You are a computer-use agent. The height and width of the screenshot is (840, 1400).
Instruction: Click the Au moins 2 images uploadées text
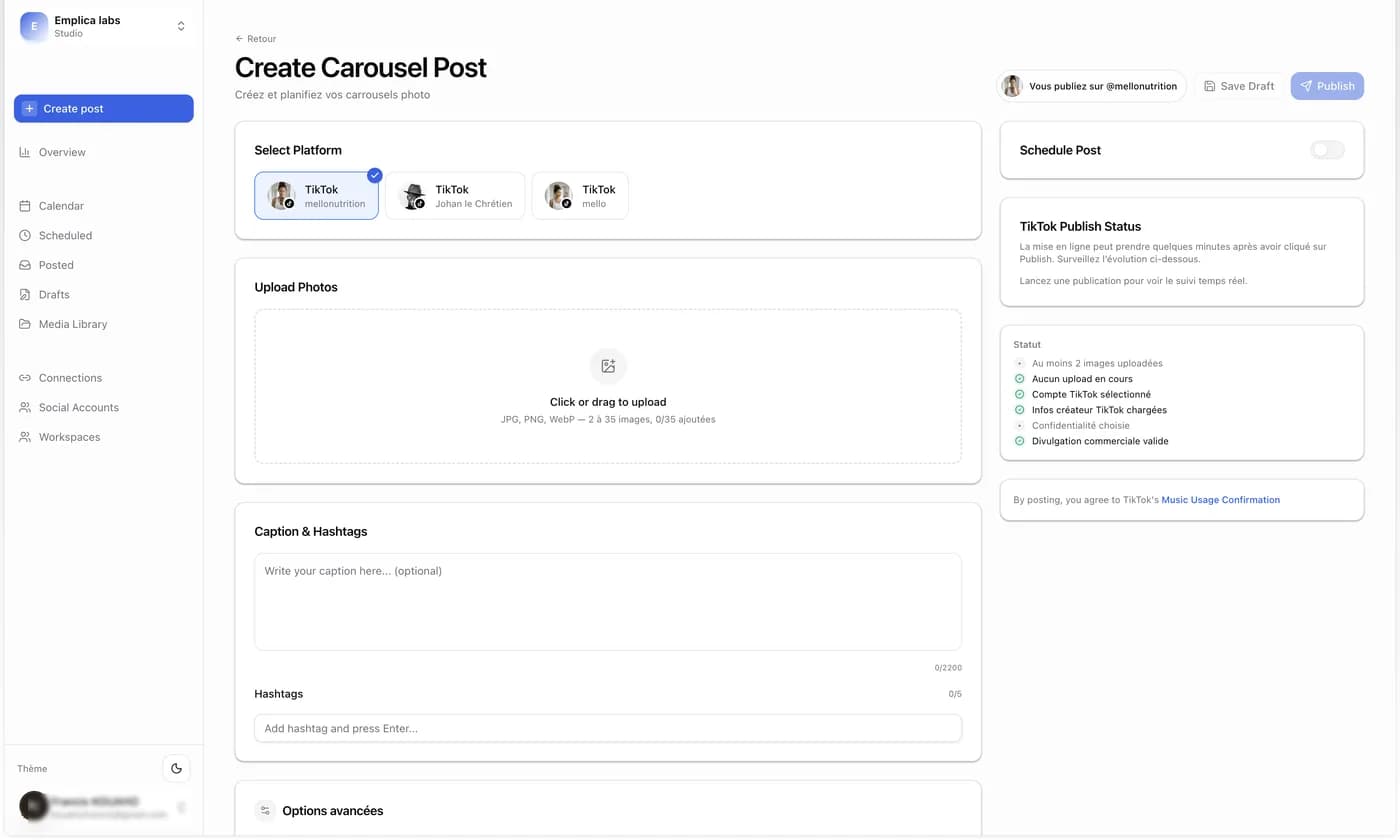click(x=1097, y=363)
